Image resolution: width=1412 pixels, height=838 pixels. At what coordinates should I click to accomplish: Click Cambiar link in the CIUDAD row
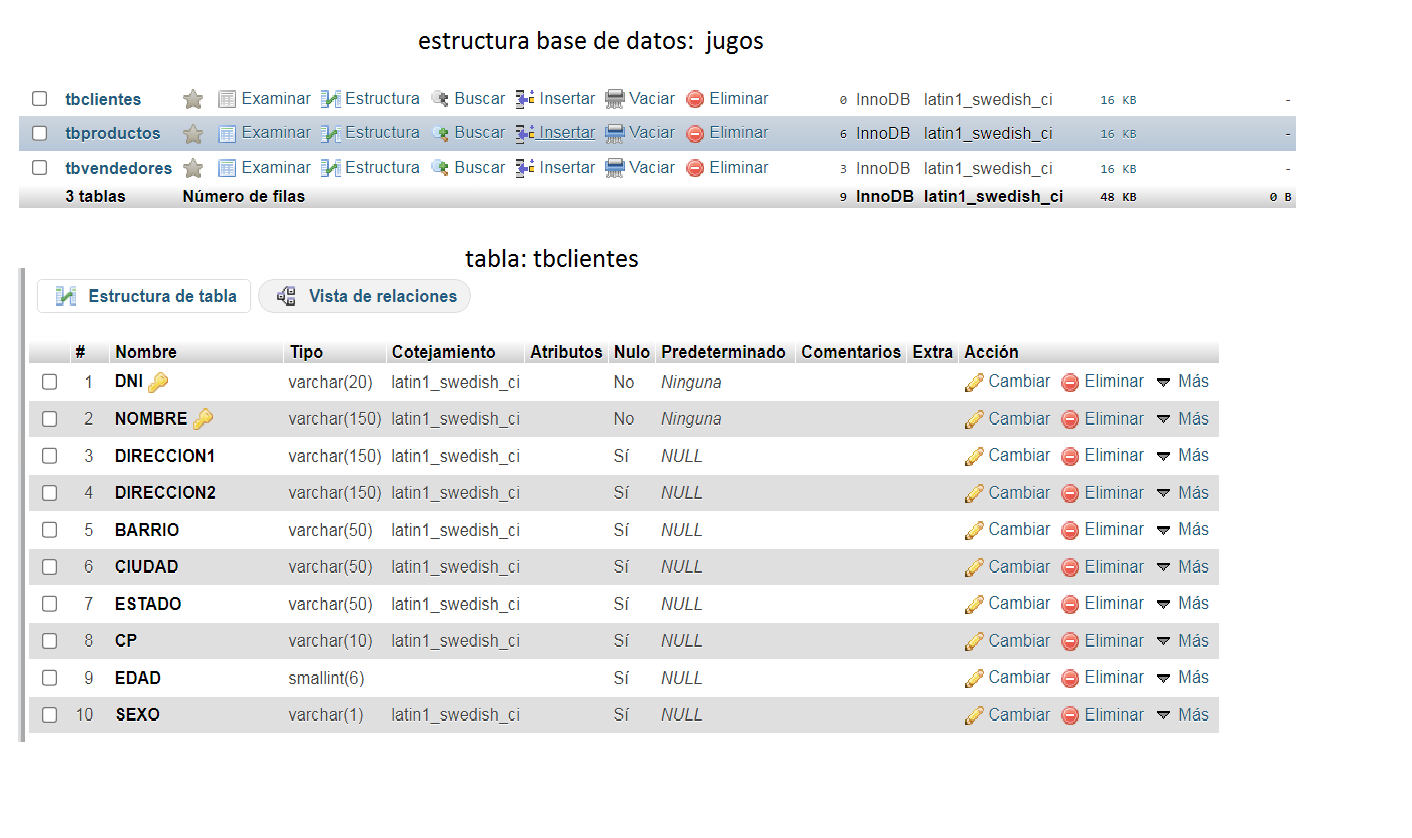coord(1019,567)
